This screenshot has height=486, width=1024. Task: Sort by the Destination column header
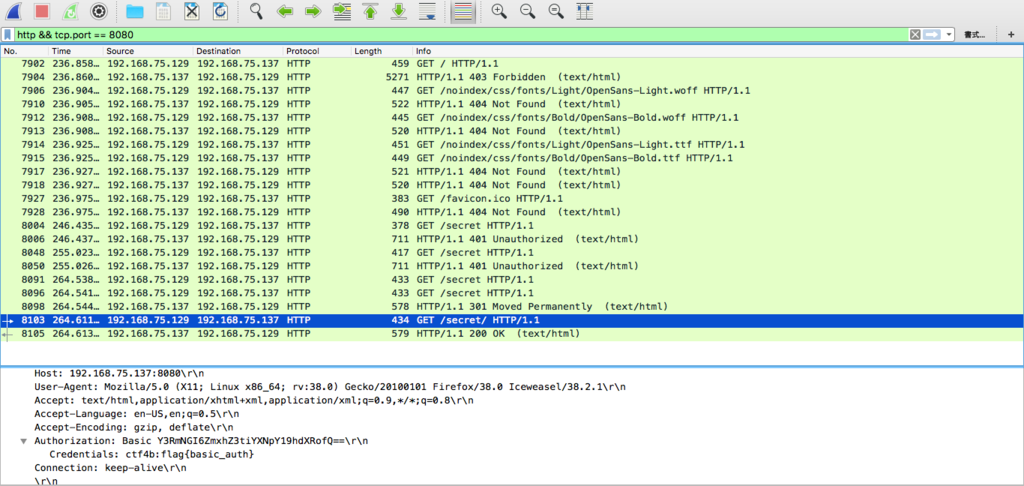coord(238,51)
